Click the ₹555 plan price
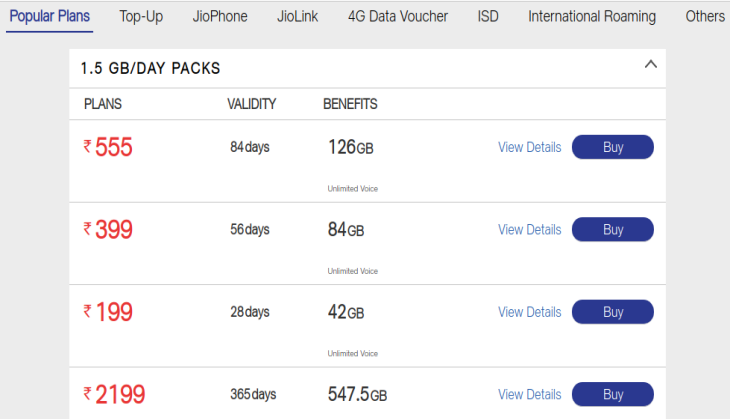730x419 pixels. click(x=108, y=147)
